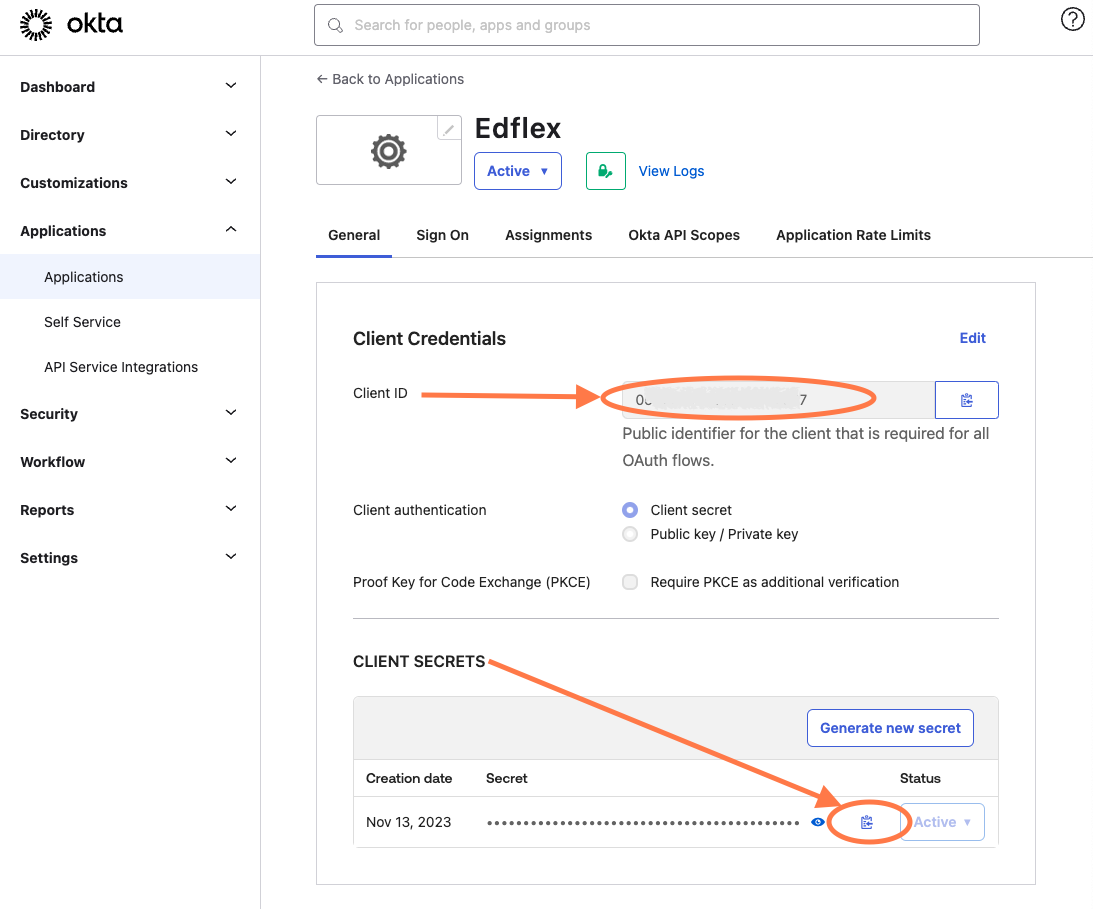Enable Require PKCE as additional verification
This screenshot has height=909, width=1093.
coord(630,582)
